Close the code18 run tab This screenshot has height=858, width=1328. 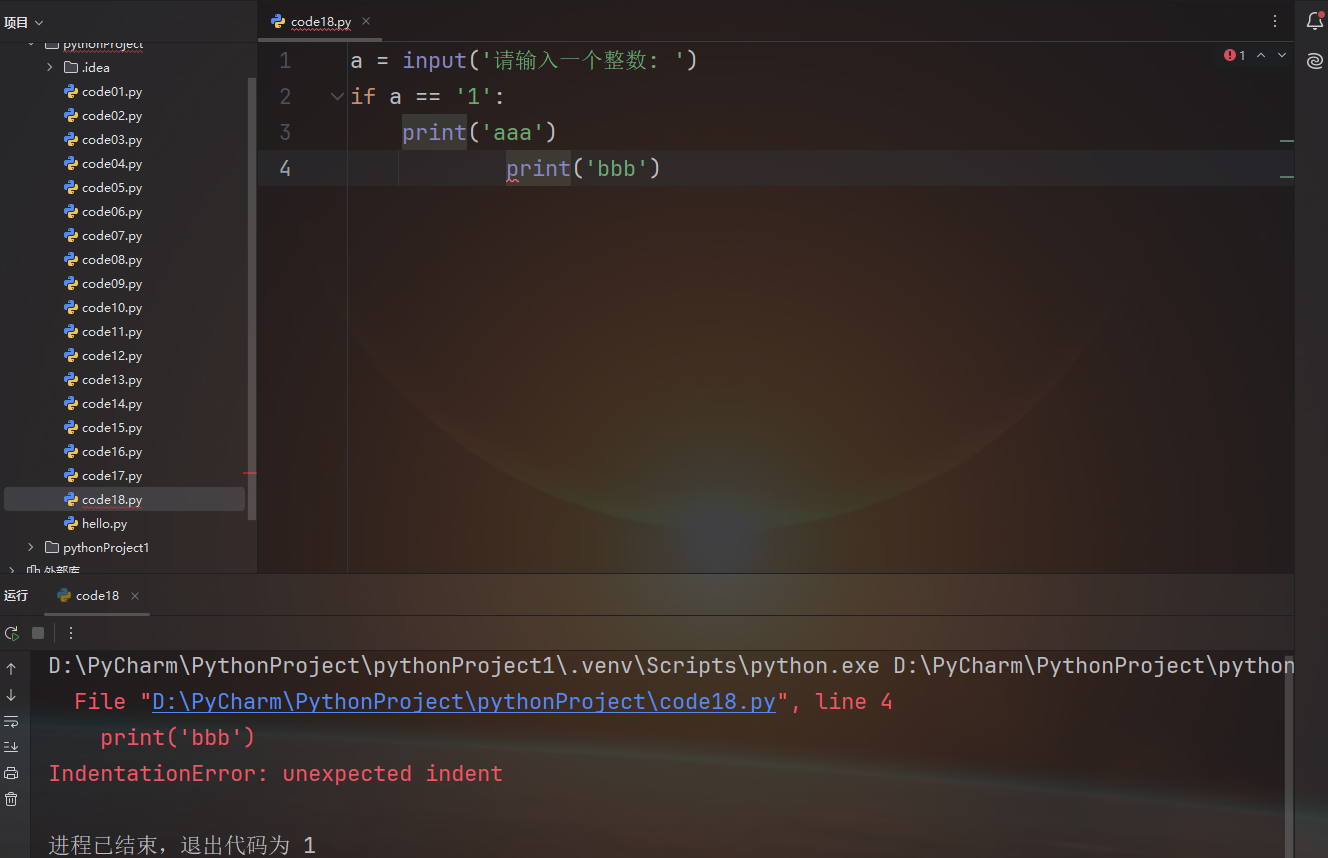[135, 596]
